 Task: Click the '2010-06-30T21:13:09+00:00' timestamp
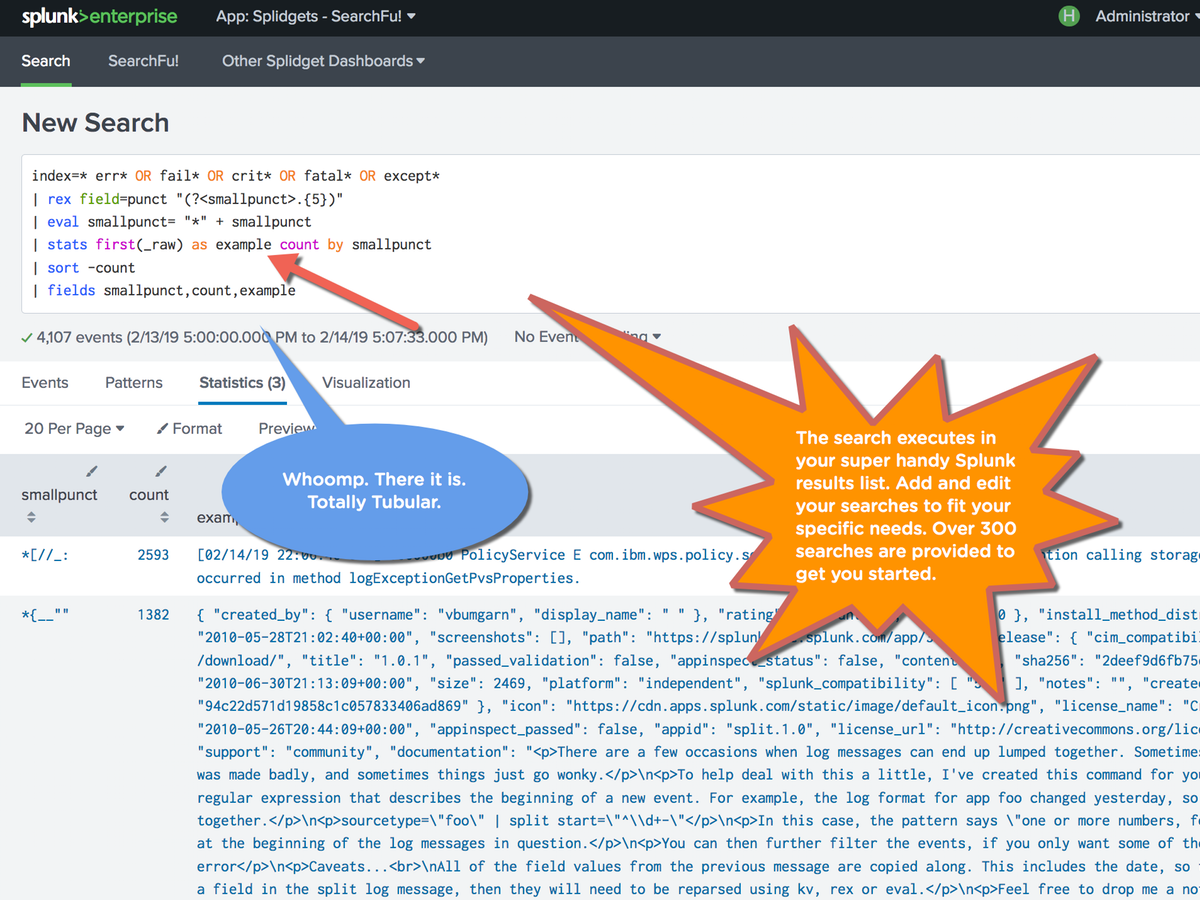pyautogui.click(x=305, y=684)
